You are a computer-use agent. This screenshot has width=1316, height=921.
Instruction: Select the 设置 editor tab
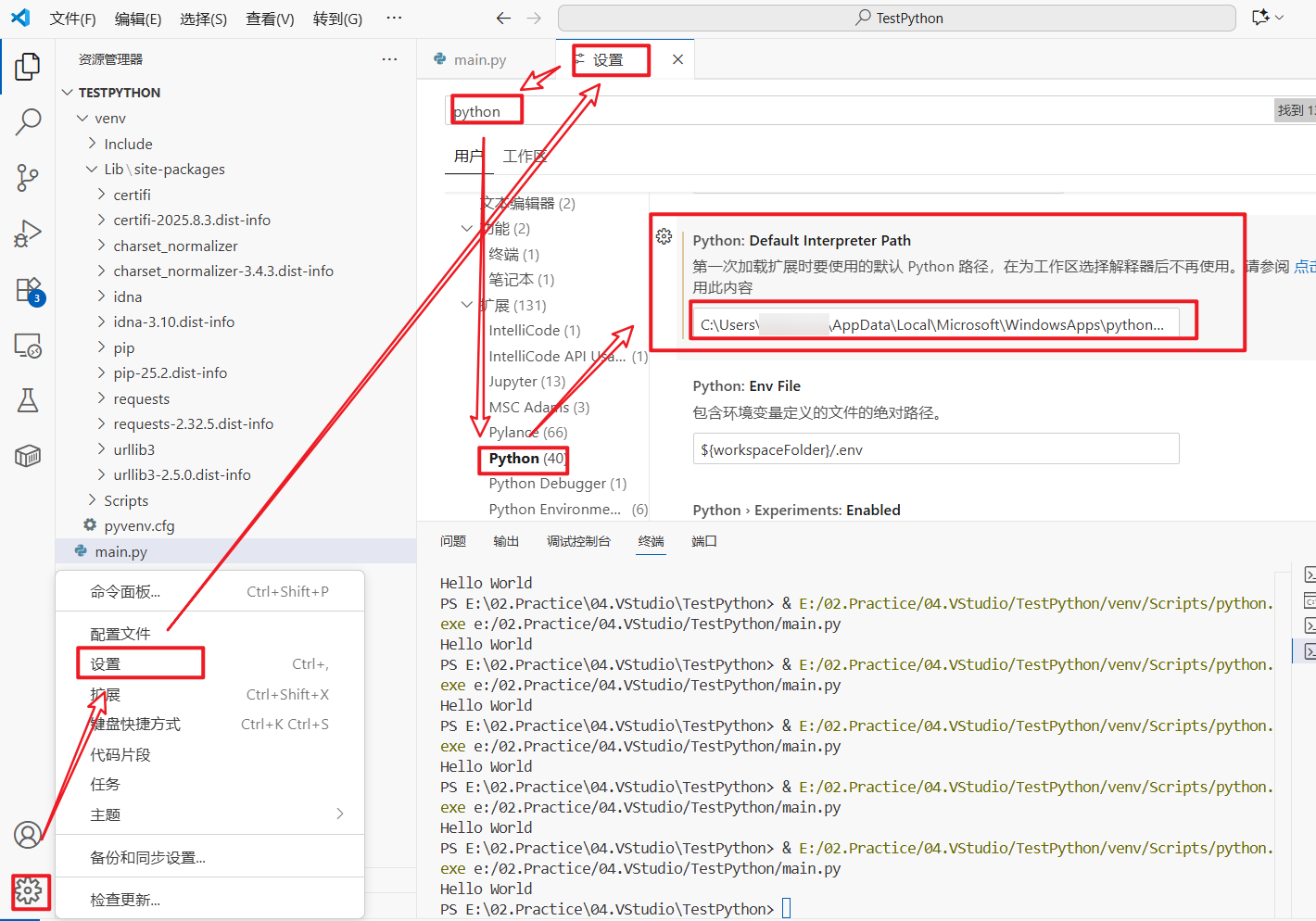[x=608, y=59]
